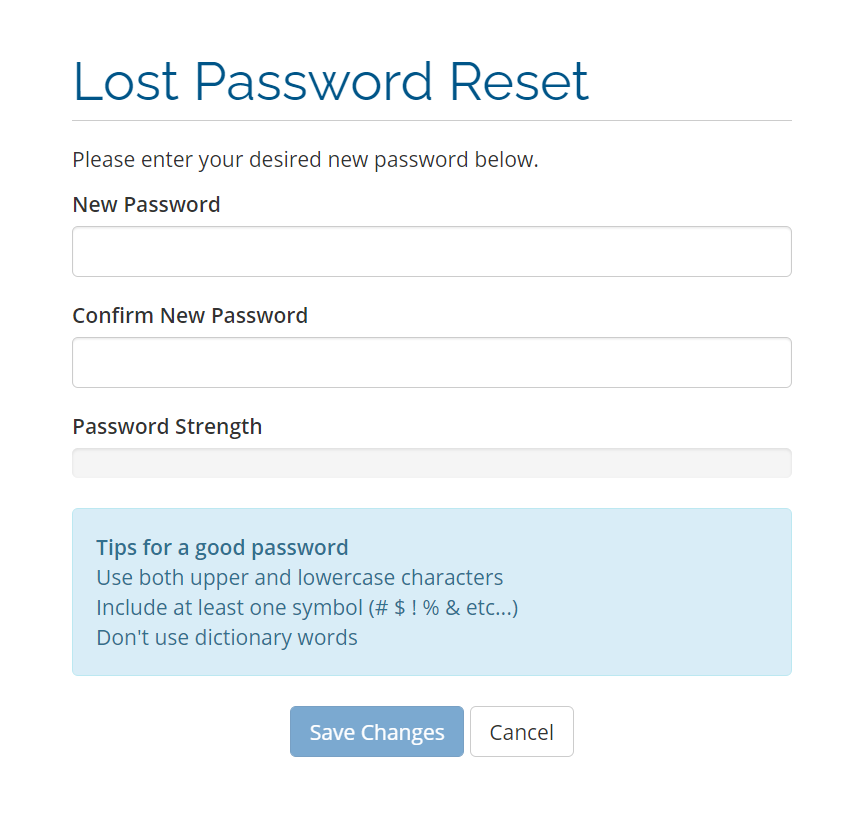Click the New Password input field
This screenshot has height=821, width=868.
pos(431,252)
